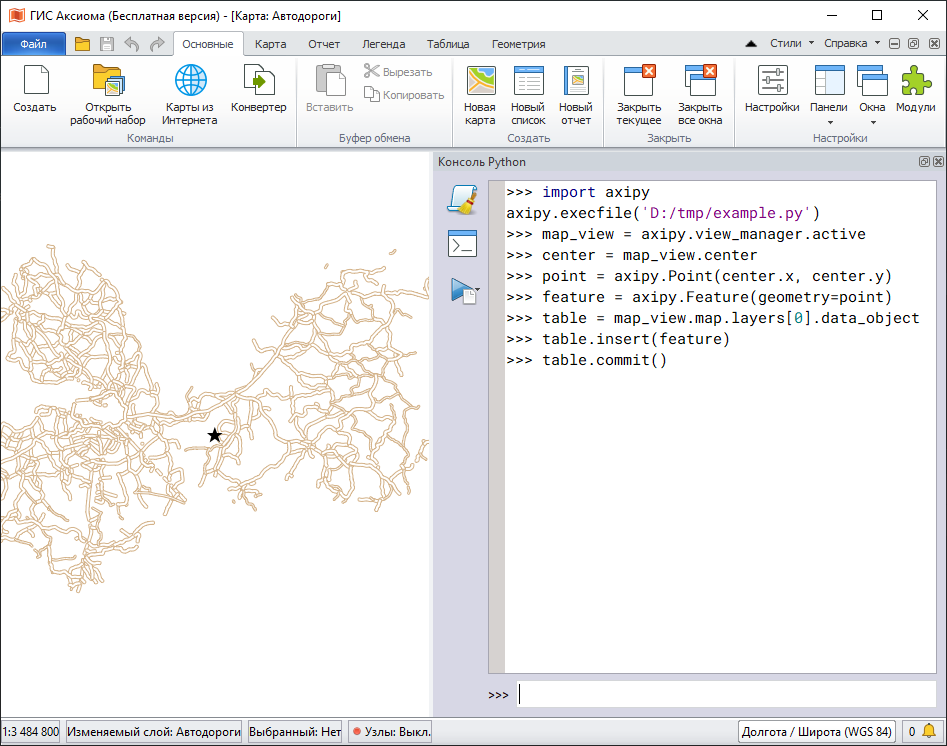The image size is (947, 746).
Task: Switch to the Geometry ribbon tab
Action: tap(518, 44)
